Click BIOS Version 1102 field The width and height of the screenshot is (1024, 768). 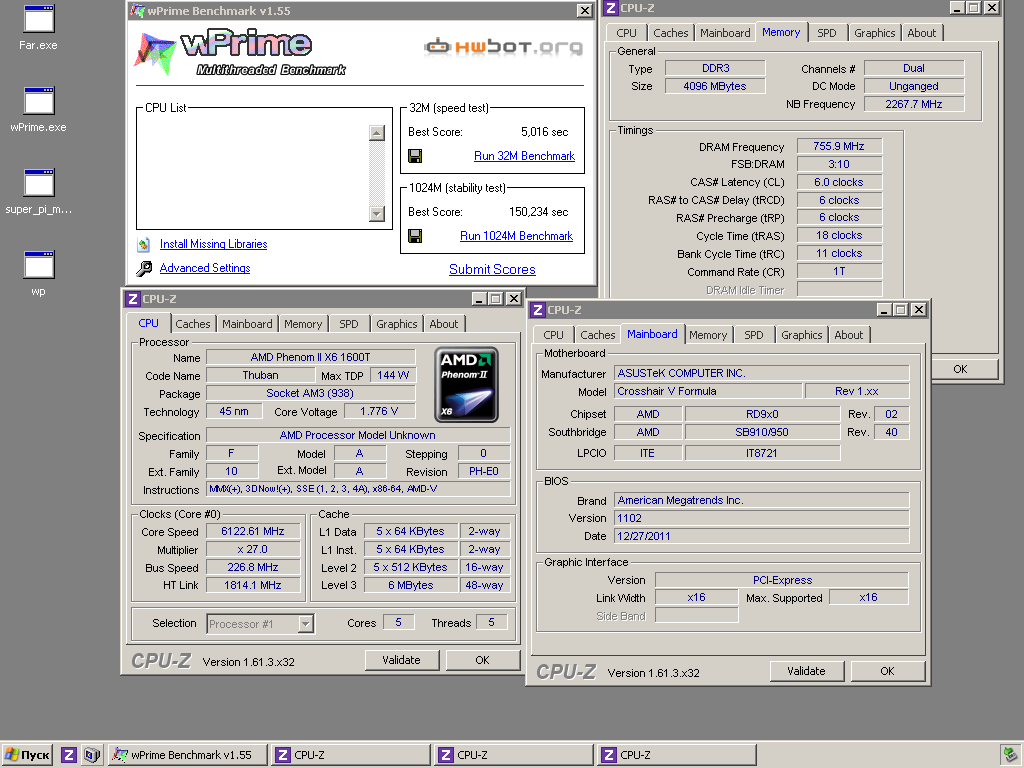pos(761,518)
